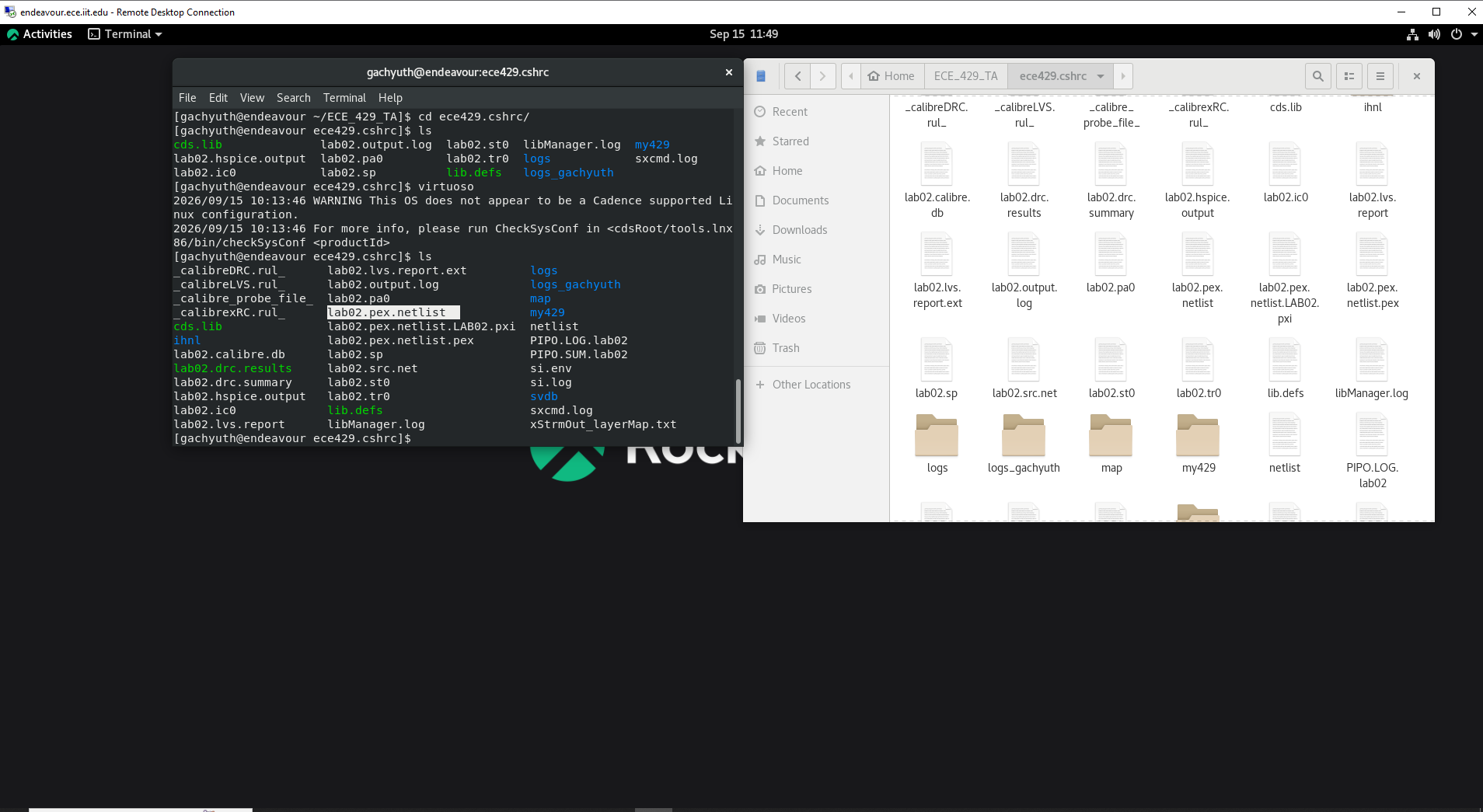Toggle list view in file manager
The image size is (1483, 812).
pos(1349,76)
